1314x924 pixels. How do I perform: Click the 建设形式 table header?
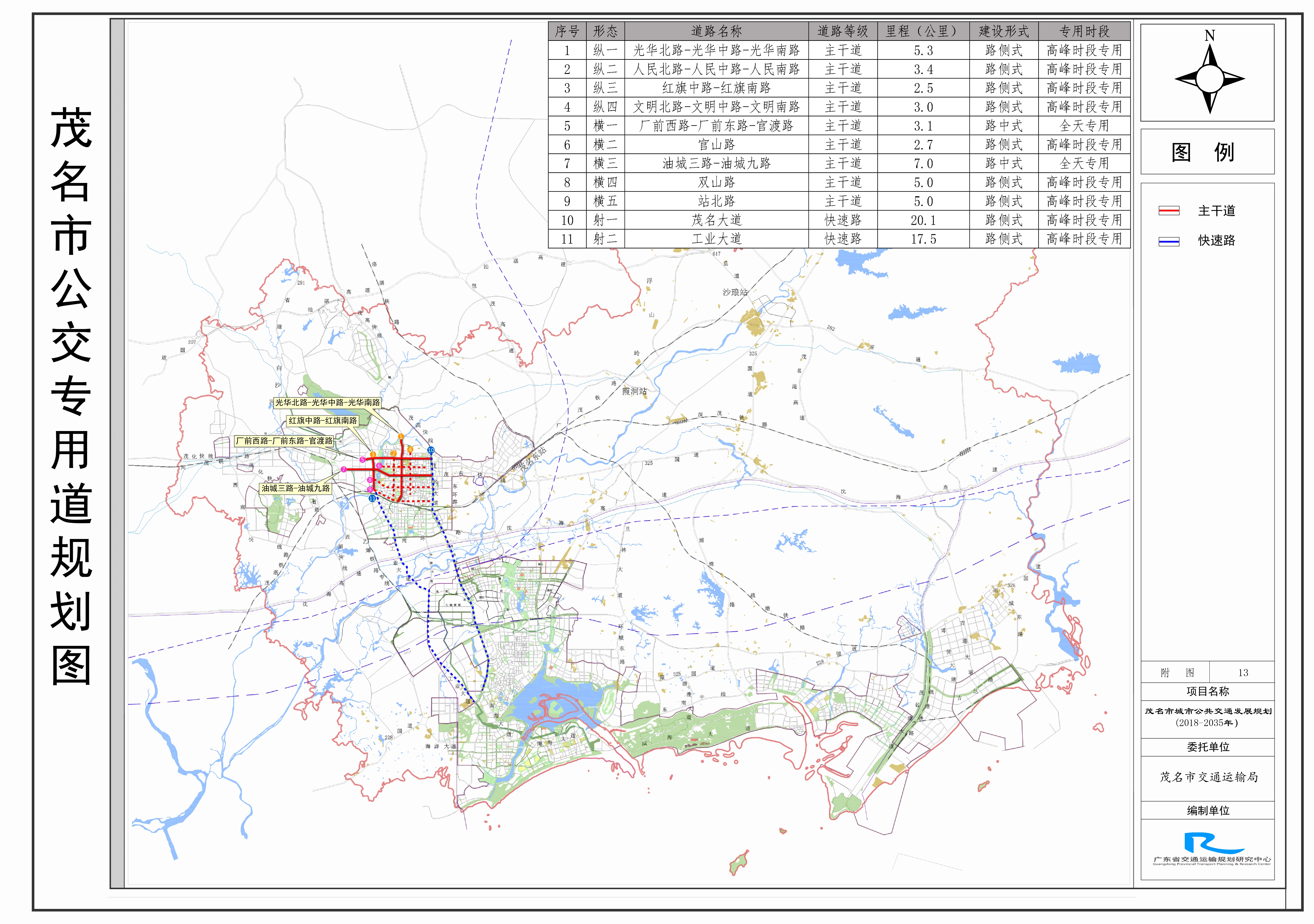1004,31
